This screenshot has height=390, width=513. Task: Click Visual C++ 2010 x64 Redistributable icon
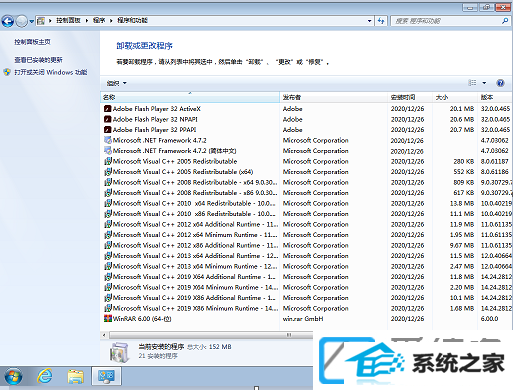coord(107,203)
